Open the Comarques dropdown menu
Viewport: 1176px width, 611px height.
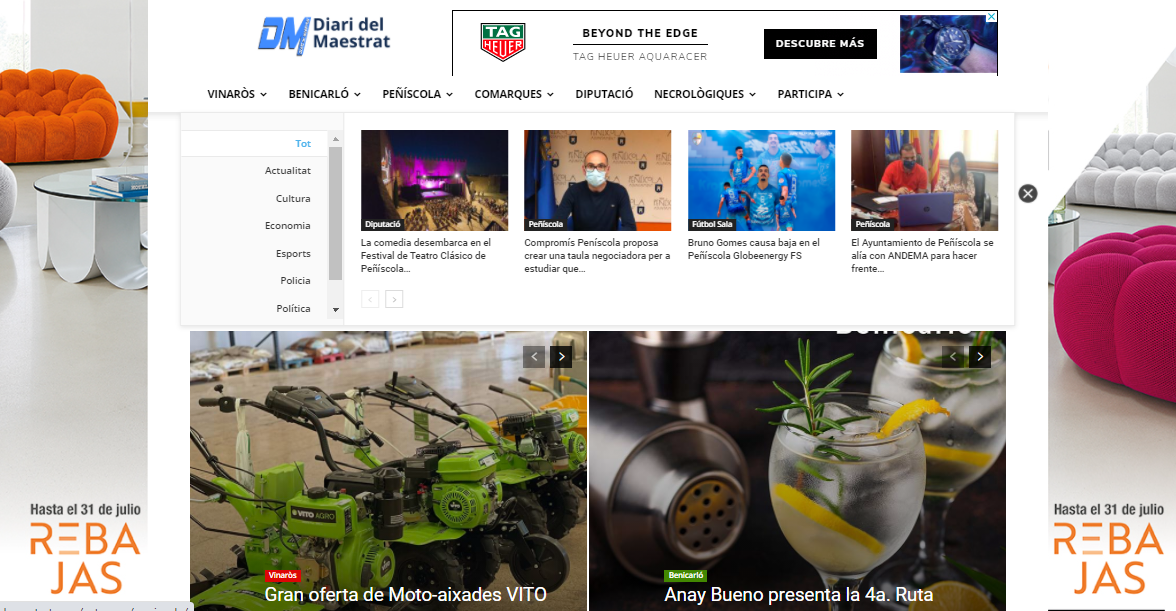tap(514, 94)
